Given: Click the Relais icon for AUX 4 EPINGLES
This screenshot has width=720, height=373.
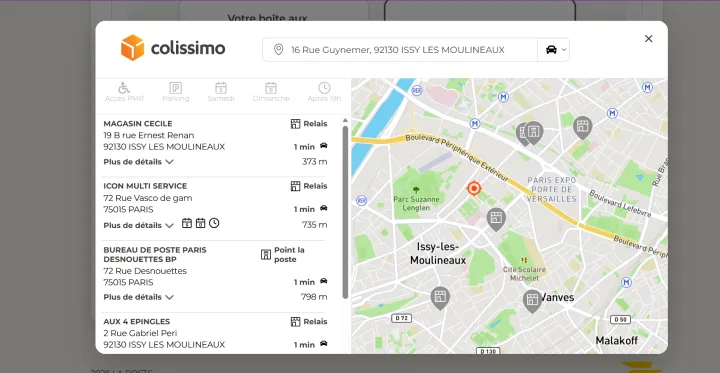Looking at the screenshot, I should 295,322.
